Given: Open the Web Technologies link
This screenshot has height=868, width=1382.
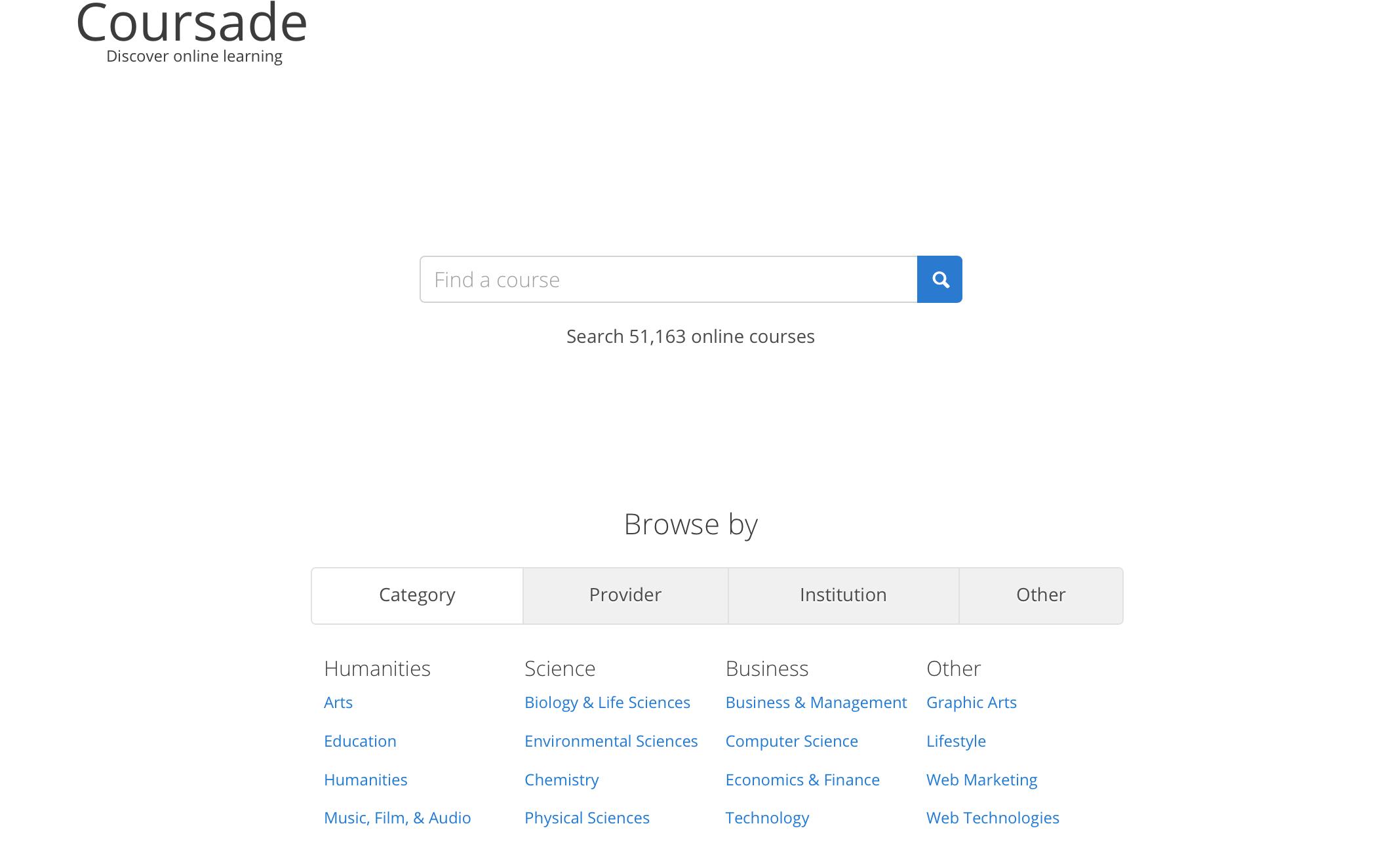Looking at the screenshot, I should click(993, 818).
